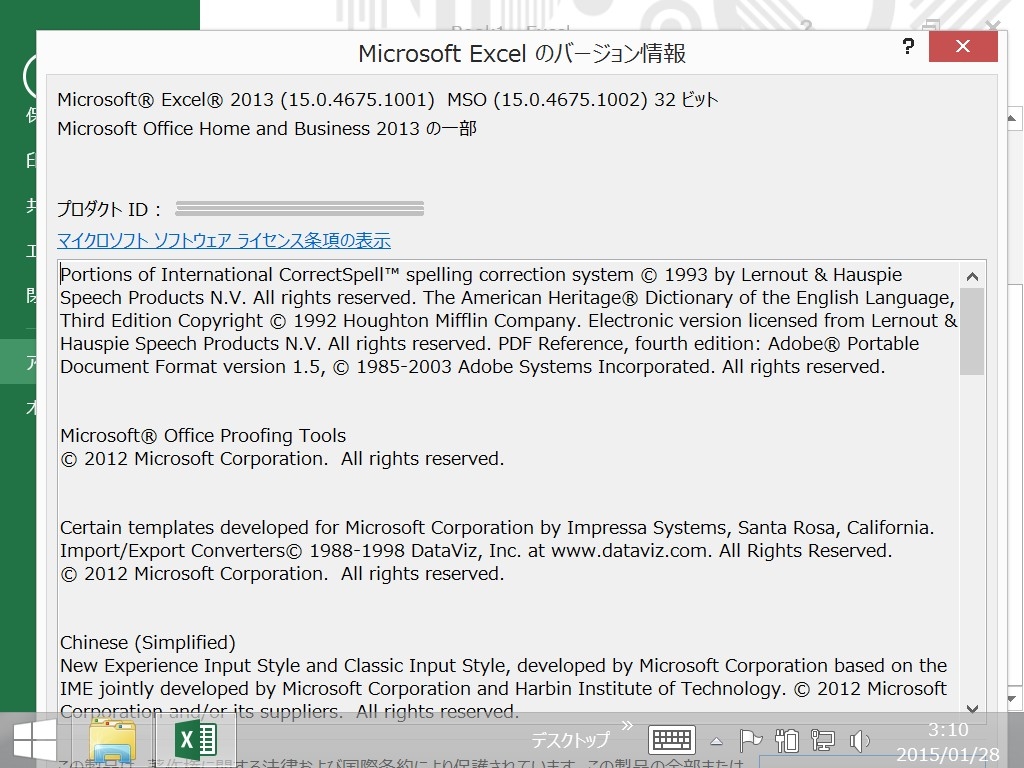
Task: Open the Windows Start button
Action: pyautogui.click(x=34, y=741)
